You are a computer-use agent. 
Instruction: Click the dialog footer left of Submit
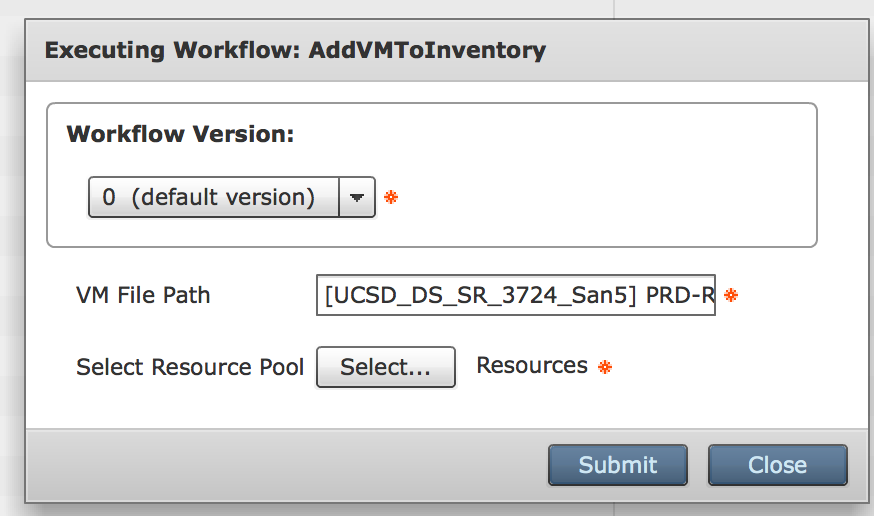(x=279, y=465)
